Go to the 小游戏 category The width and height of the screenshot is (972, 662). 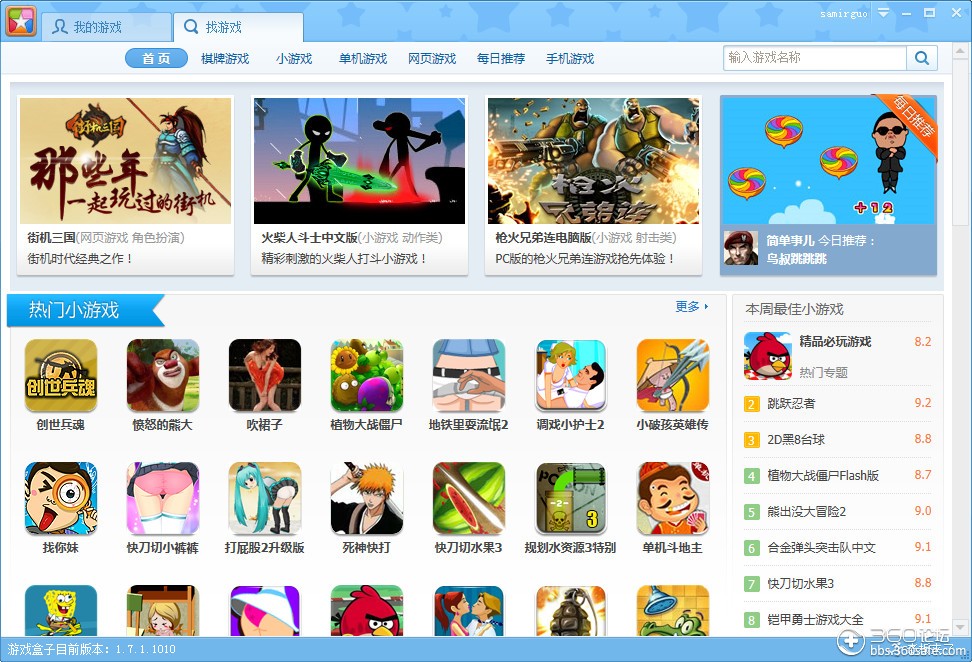tap(294, 58)
